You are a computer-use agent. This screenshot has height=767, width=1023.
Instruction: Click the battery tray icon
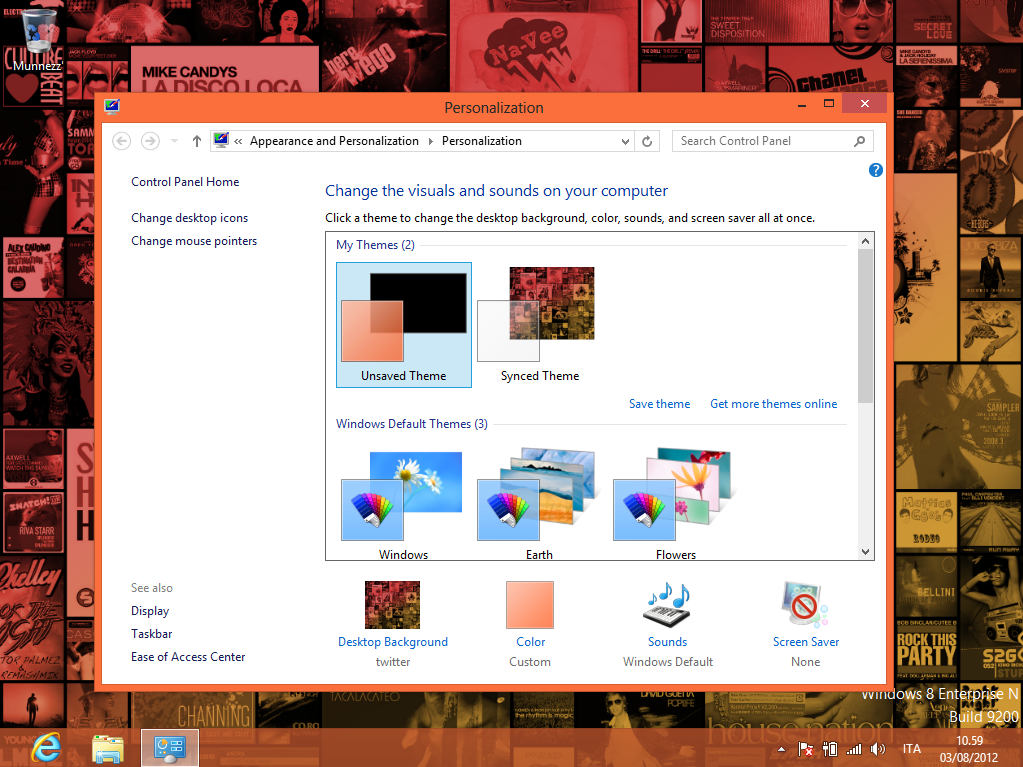[x=830, y=749]
